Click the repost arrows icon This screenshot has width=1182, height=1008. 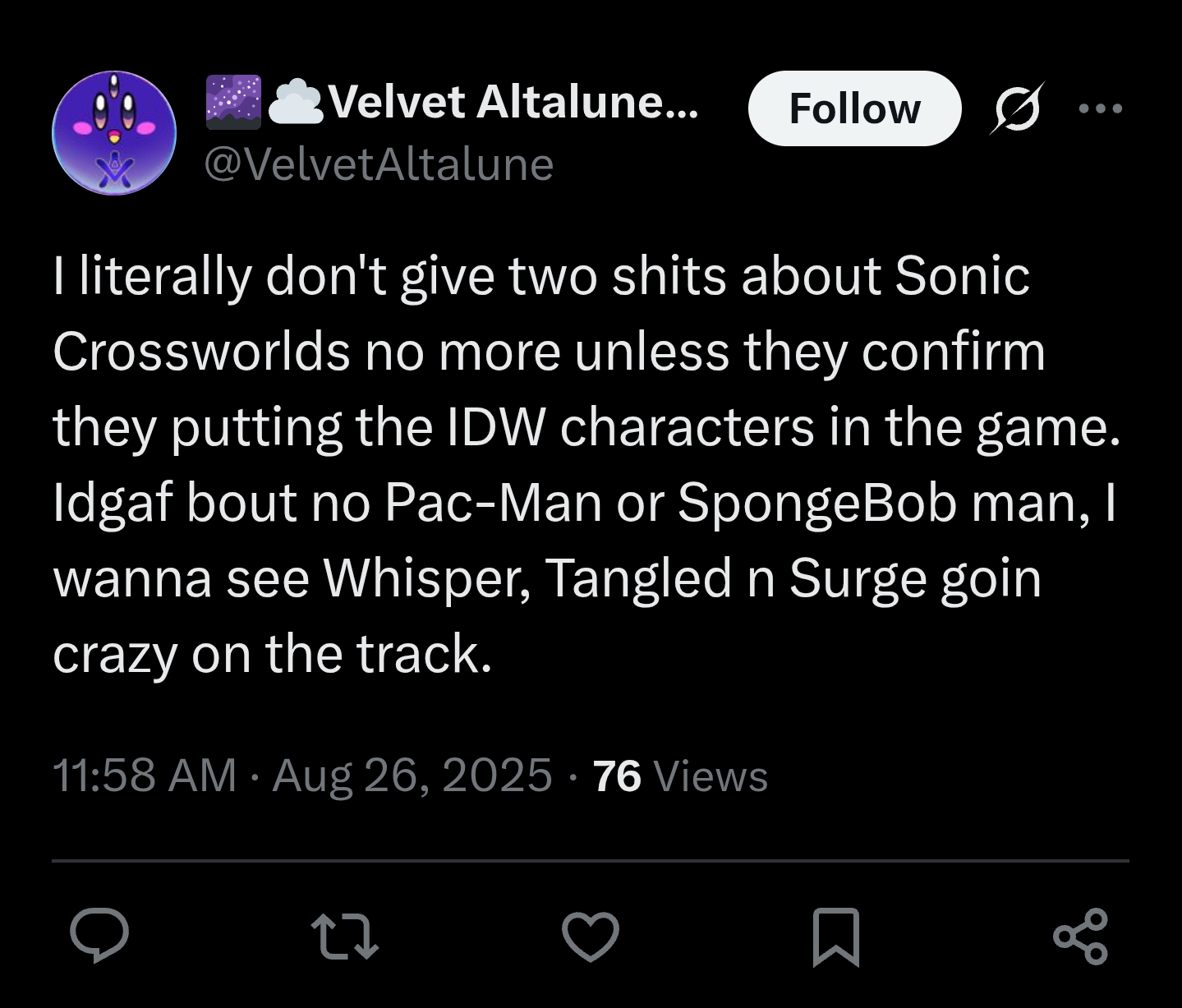345,936
